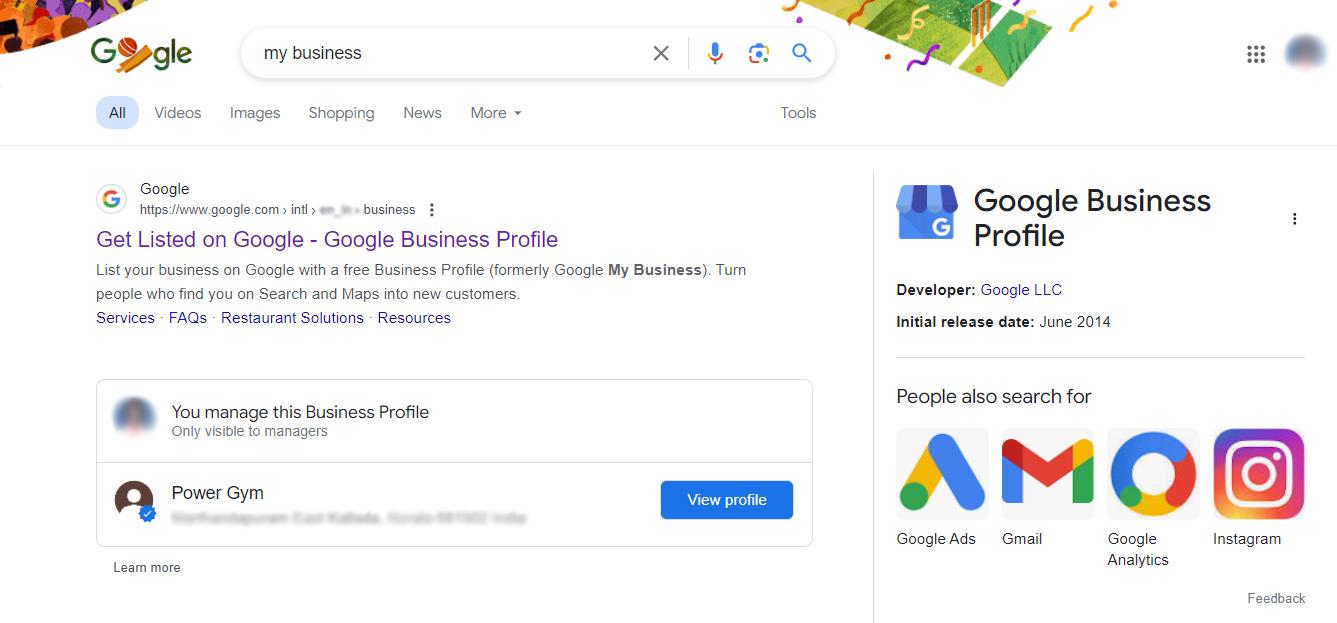Click the Google Business Profile storefront icon
The height and width of the screenshot is (623, 1337).
pos(927,212)
